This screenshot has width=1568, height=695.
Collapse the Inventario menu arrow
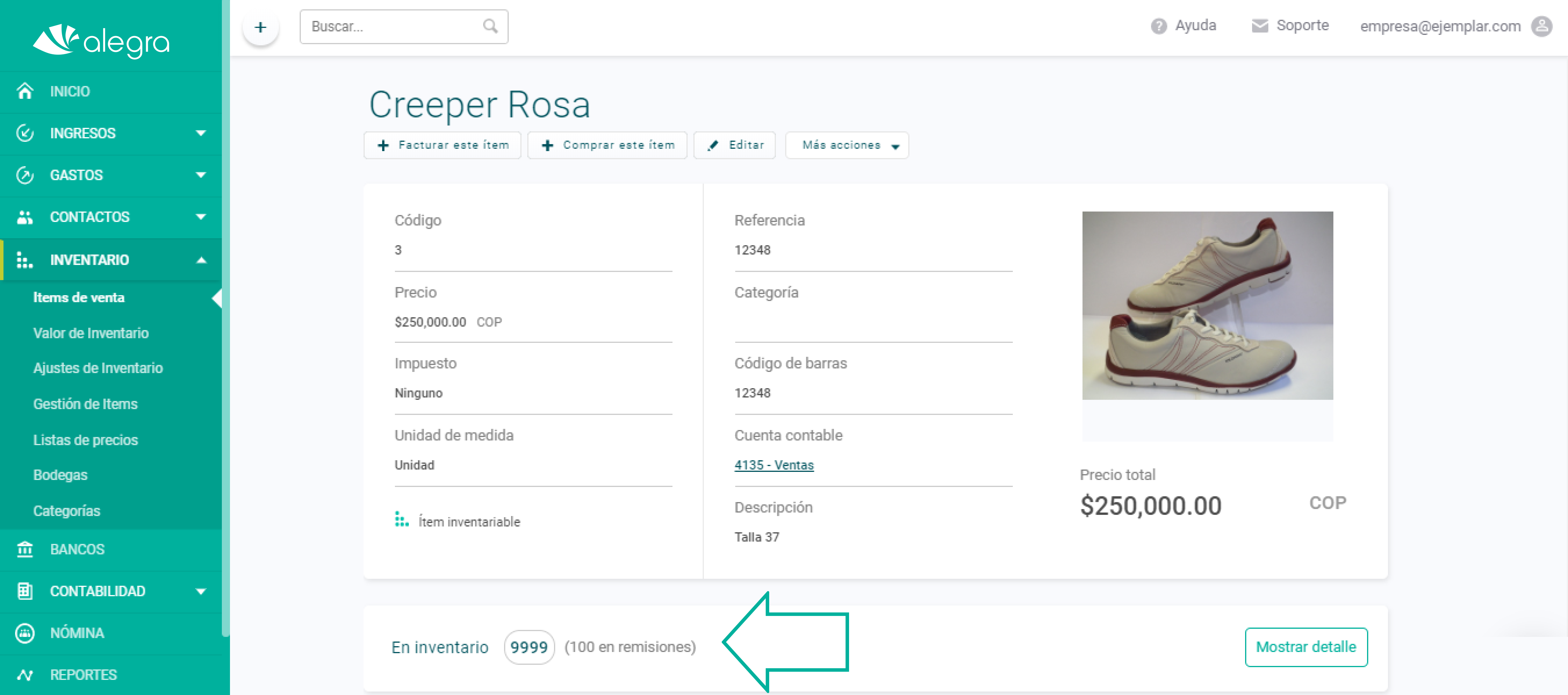[201, 260]
